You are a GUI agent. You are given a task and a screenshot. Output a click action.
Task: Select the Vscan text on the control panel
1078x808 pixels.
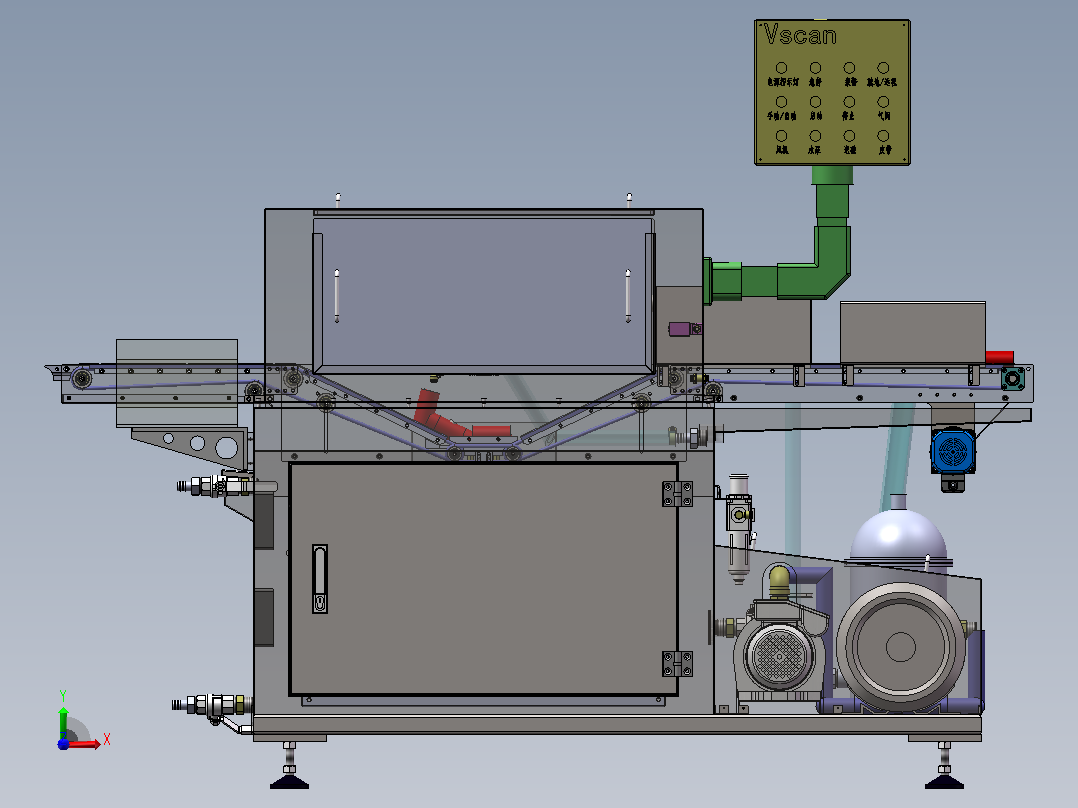click(800, 34)
